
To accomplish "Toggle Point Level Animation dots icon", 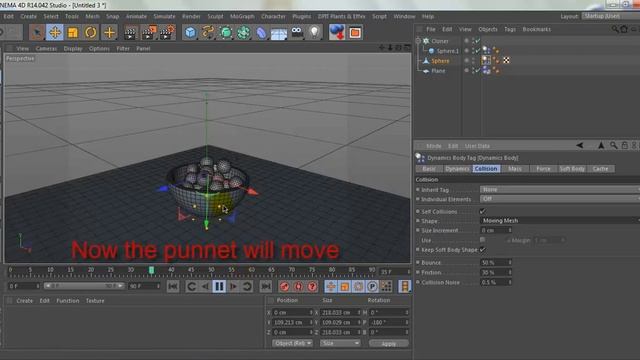I will tap(386, 287).
